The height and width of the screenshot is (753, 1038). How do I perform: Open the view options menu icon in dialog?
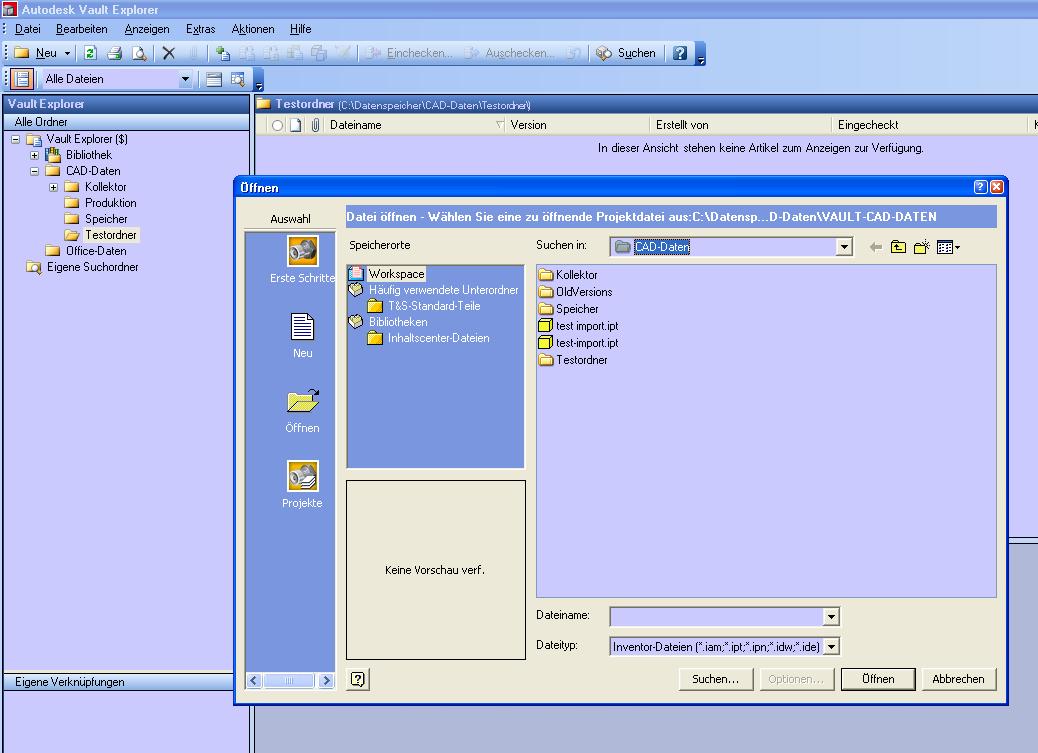(x=948, y=247)
